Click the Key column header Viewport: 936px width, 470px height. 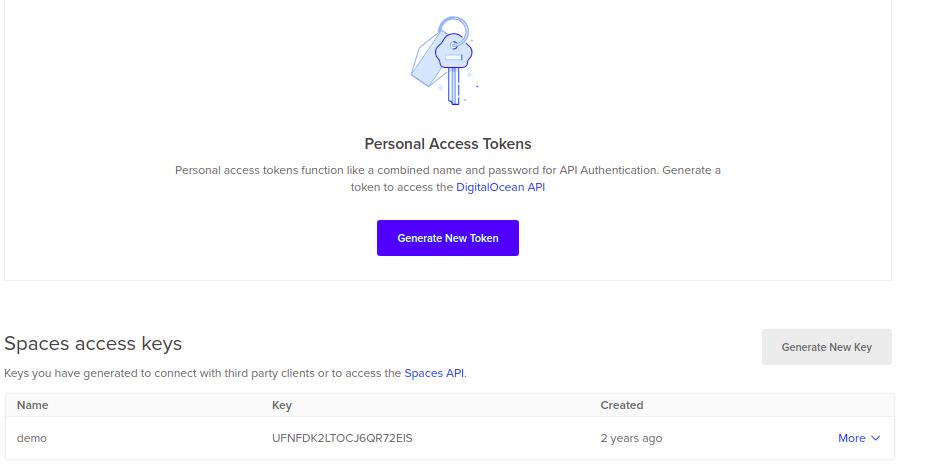(x=282, y=405)
